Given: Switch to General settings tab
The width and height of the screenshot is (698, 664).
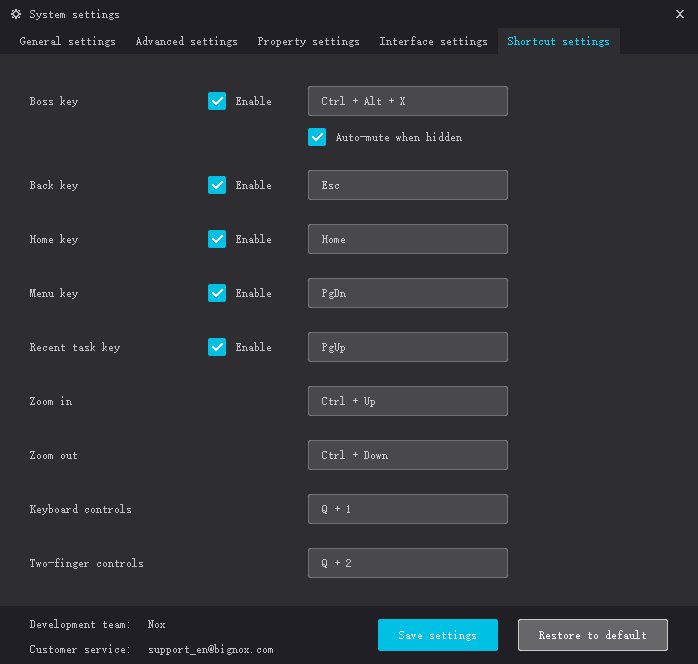Looking at the screenshot, I should [67, 42].
